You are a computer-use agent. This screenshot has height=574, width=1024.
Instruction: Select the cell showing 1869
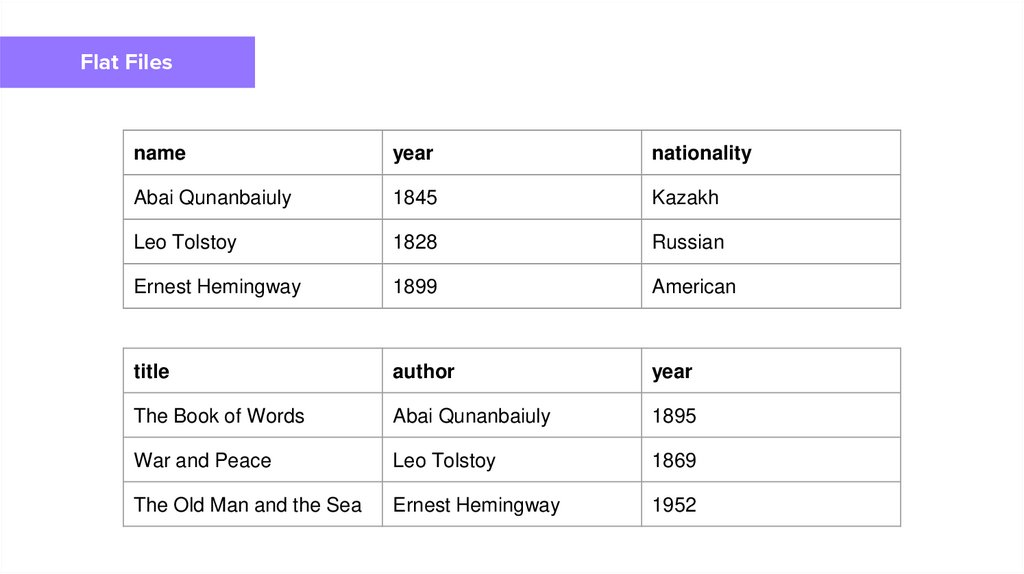pos(674,460)
